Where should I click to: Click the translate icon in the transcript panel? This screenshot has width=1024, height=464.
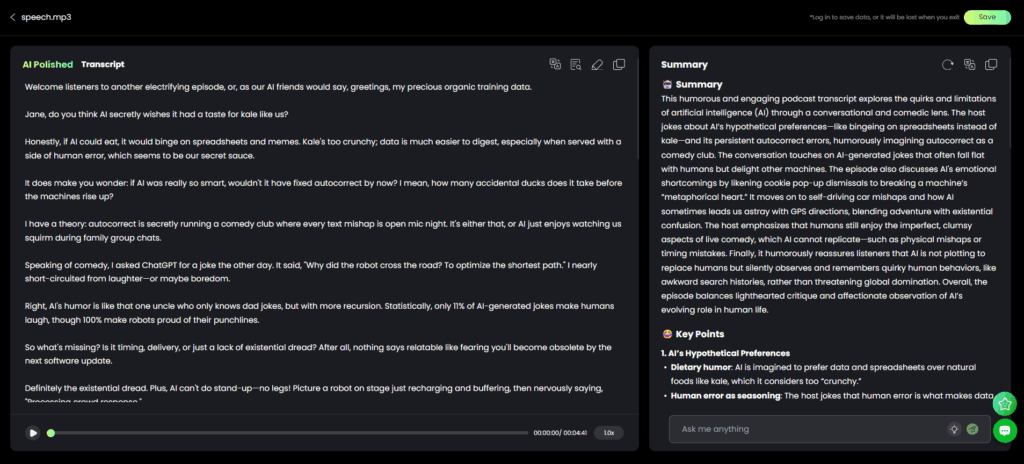(555, 64)
